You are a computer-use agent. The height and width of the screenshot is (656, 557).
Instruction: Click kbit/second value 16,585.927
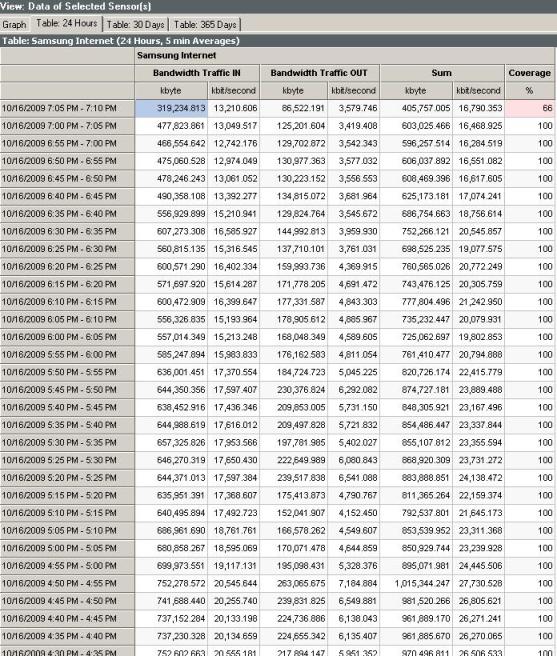236,231
